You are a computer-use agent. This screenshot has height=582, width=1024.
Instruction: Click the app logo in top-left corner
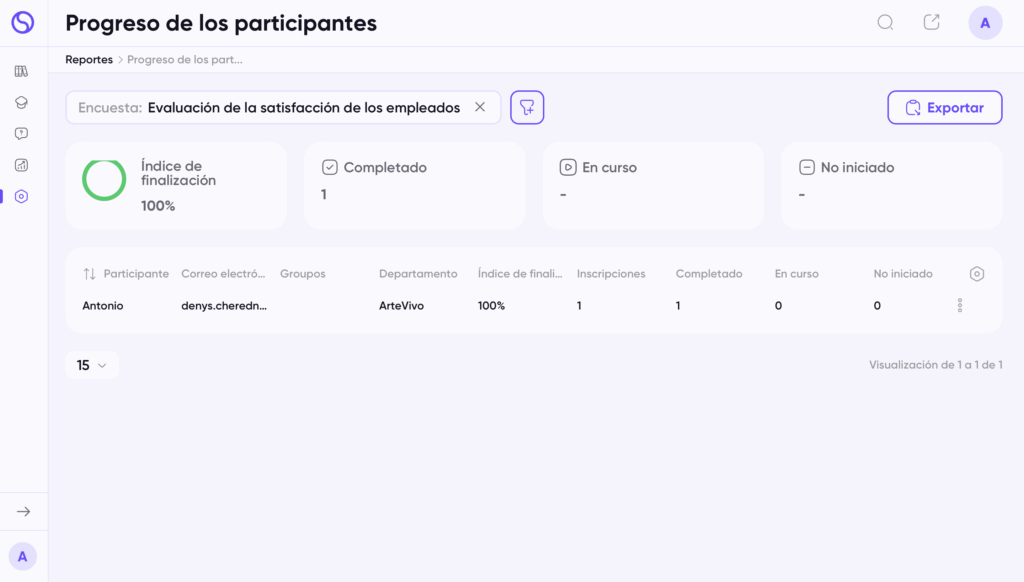point(23,23)
